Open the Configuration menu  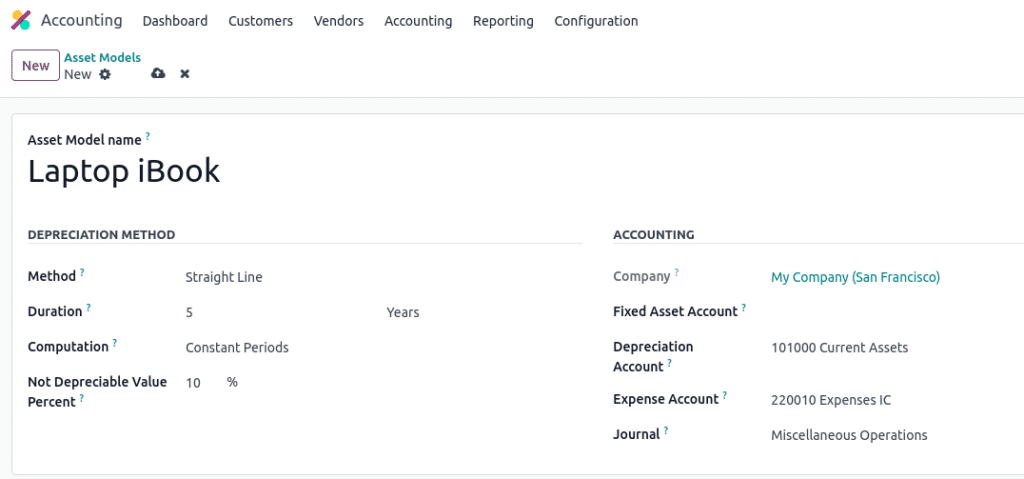click(x=596, y=21)
